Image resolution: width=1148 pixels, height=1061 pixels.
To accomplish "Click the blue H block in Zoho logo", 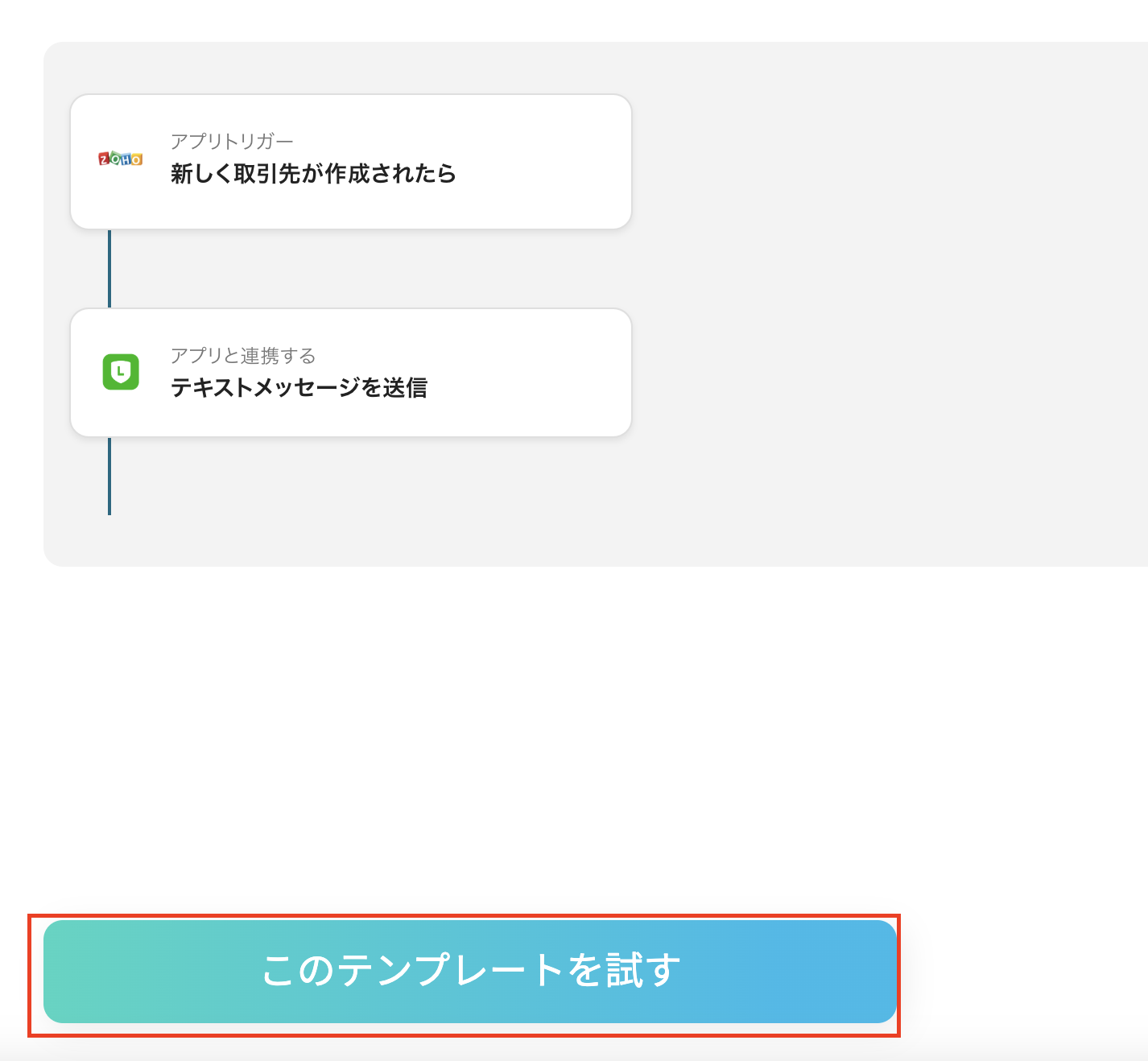I will coord(126,159).
